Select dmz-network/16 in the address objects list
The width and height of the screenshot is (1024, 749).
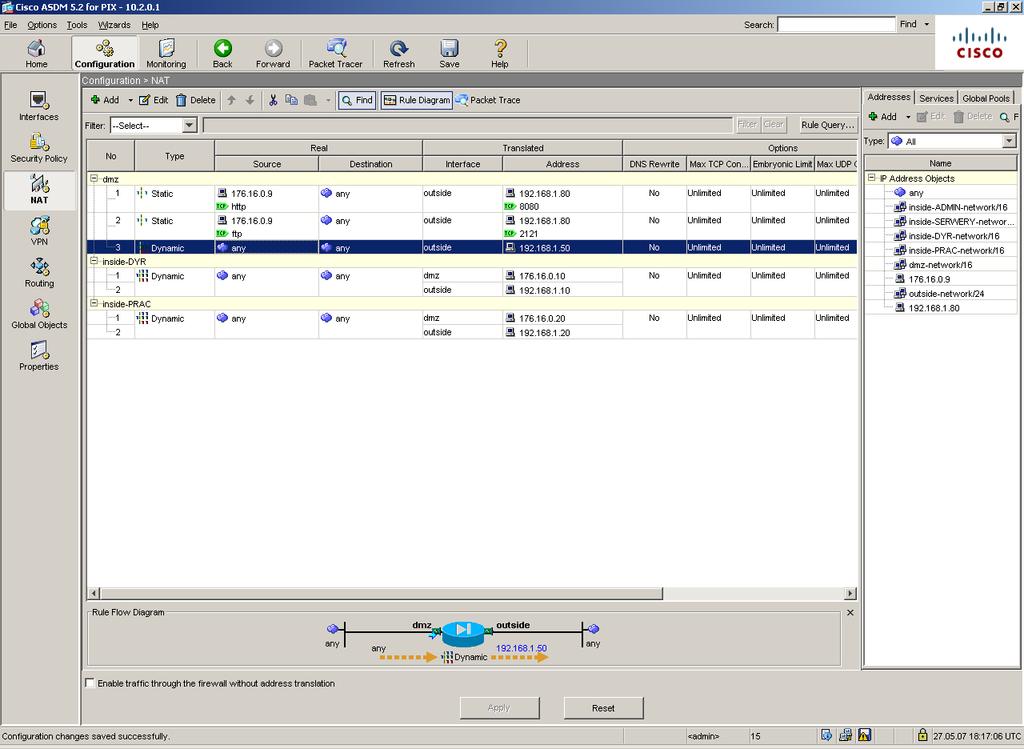coord(940,264)
